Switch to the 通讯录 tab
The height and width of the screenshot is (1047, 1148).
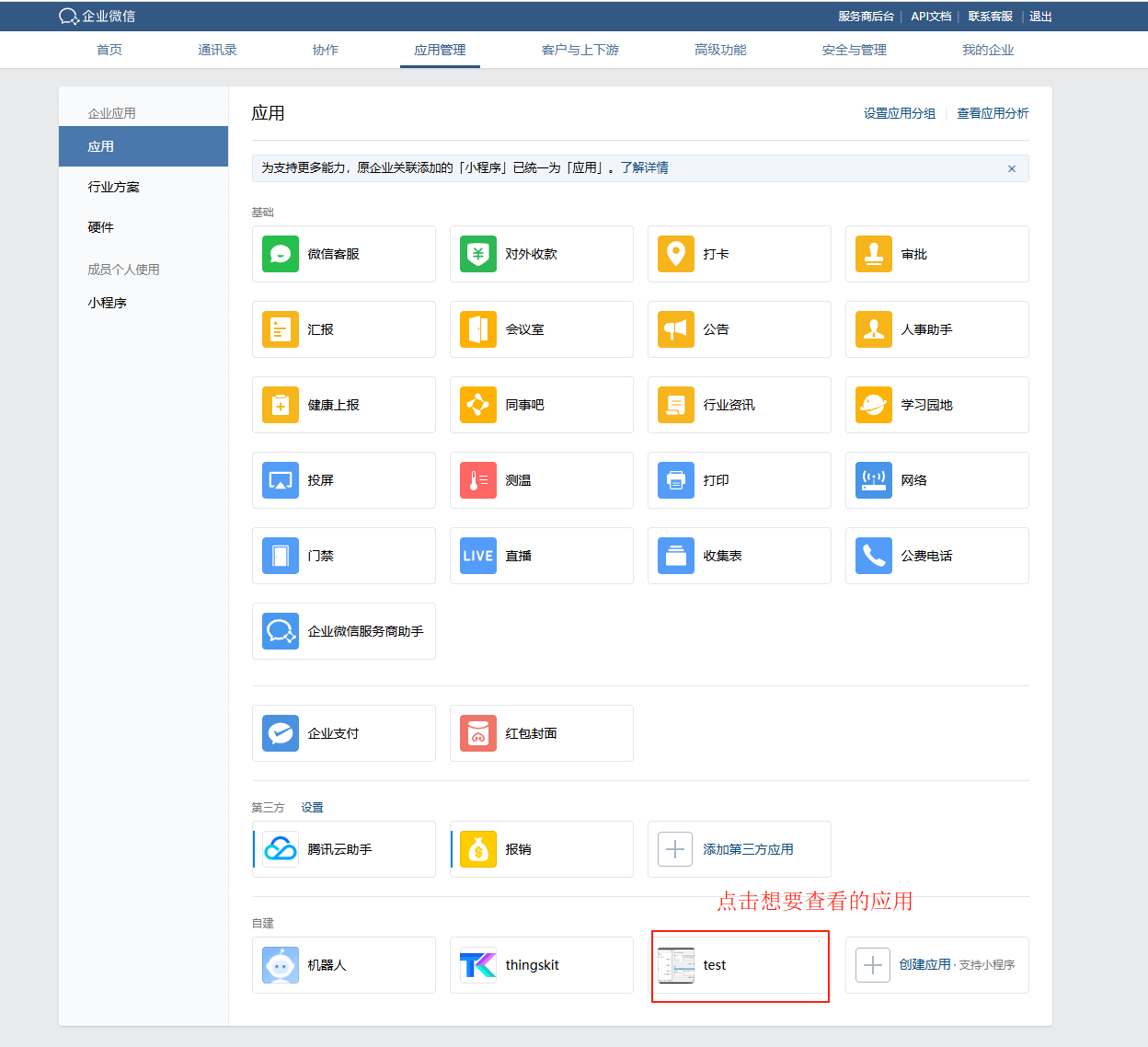(x=217, y=50)
